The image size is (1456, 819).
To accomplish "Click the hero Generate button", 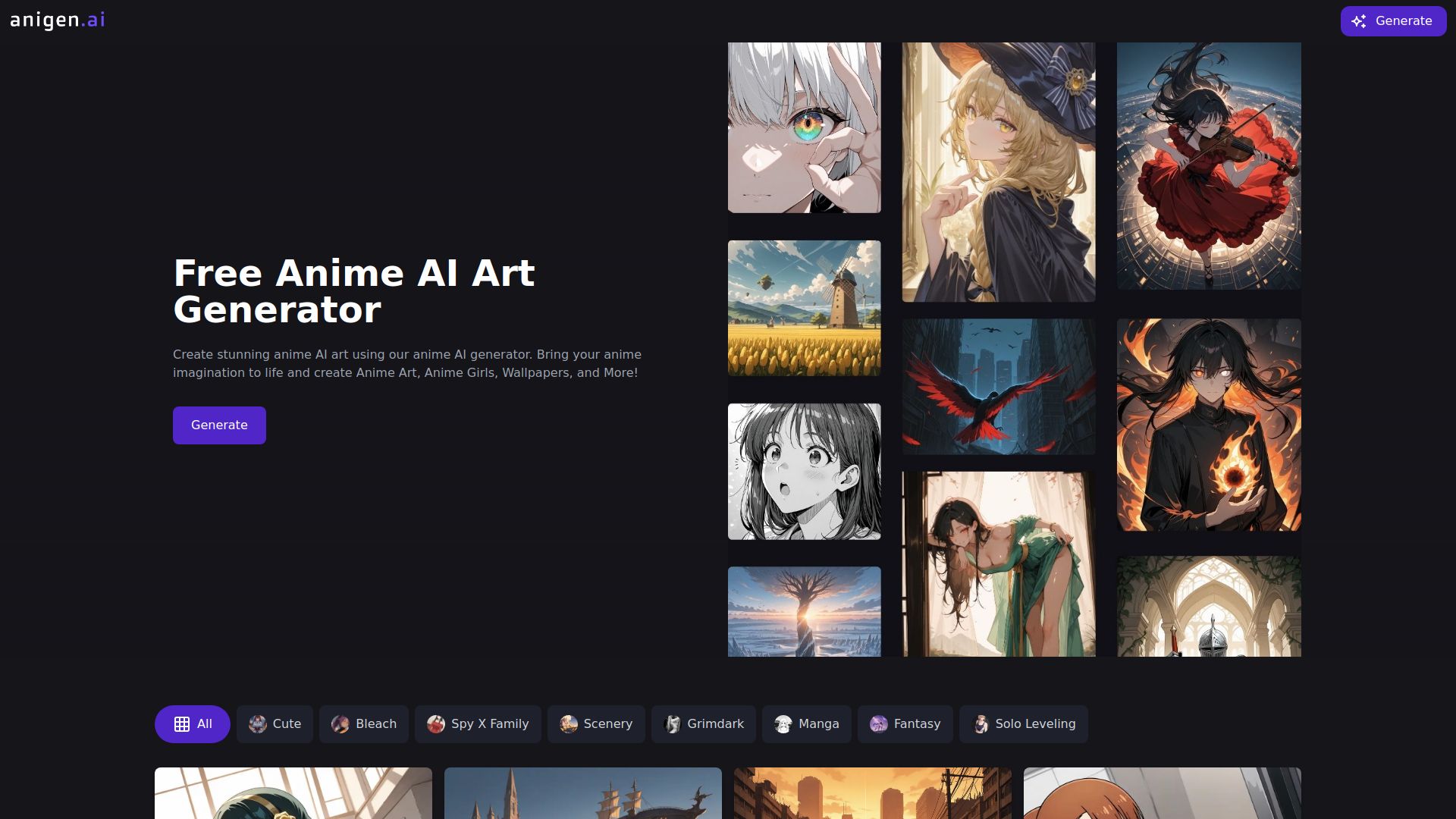I will 219,425.
